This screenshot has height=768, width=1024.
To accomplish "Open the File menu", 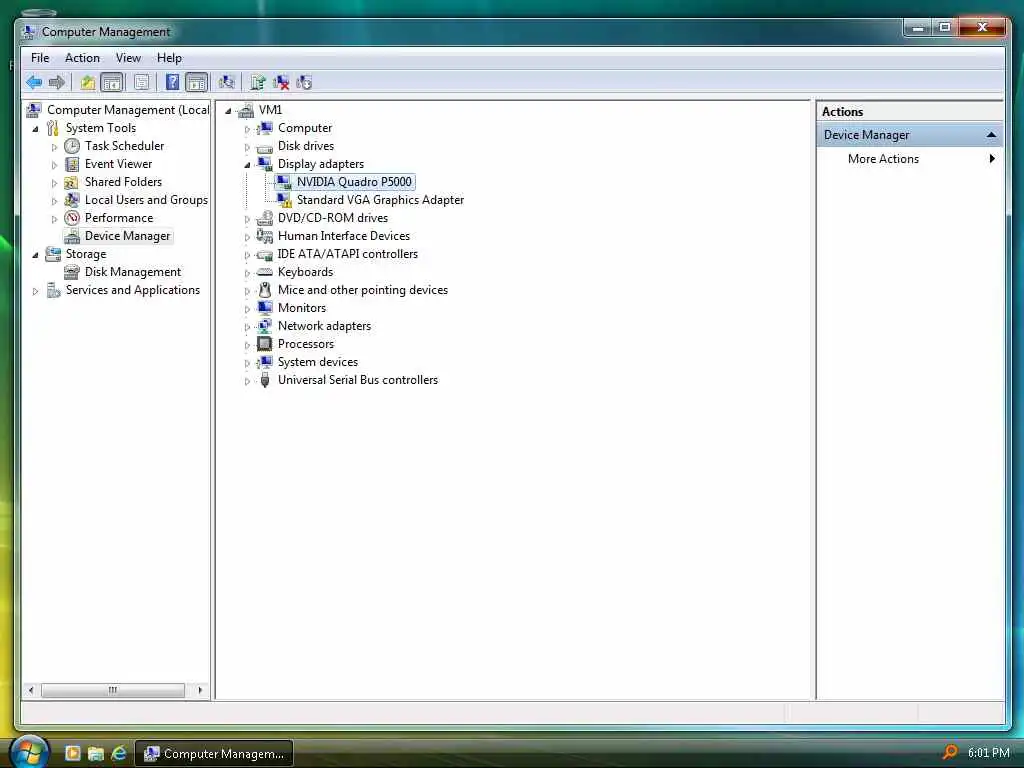I will (40, 58).
